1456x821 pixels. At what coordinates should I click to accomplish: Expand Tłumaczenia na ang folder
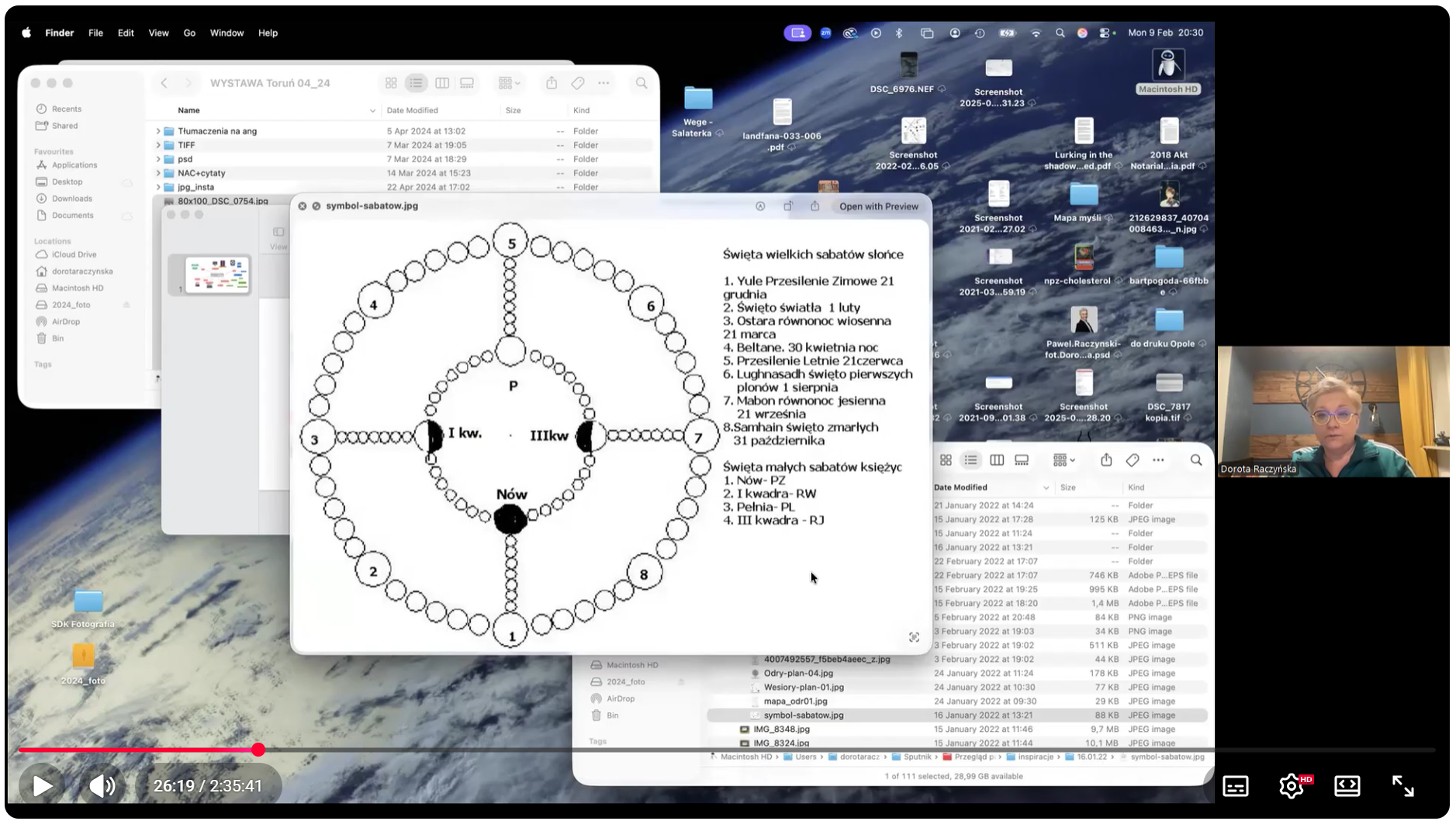click(x=158, y=131)
